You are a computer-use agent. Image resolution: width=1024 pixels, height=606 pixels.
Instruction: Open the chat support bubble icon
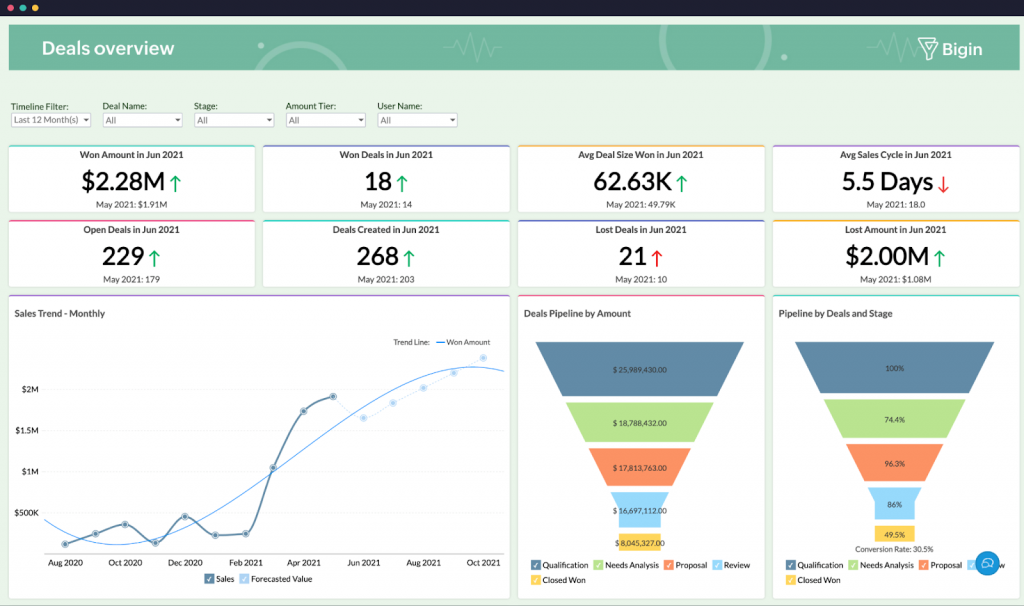point(986,563)
